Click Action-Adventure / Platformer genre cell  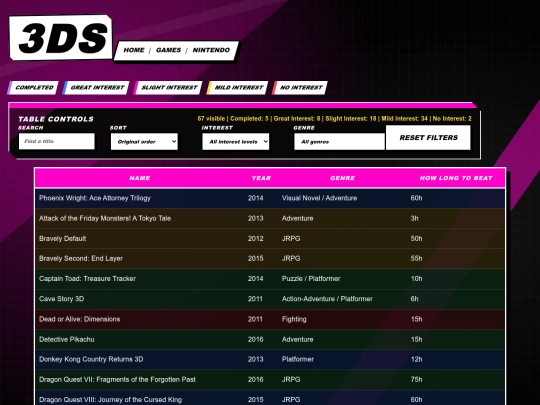[x=327, y=299]
